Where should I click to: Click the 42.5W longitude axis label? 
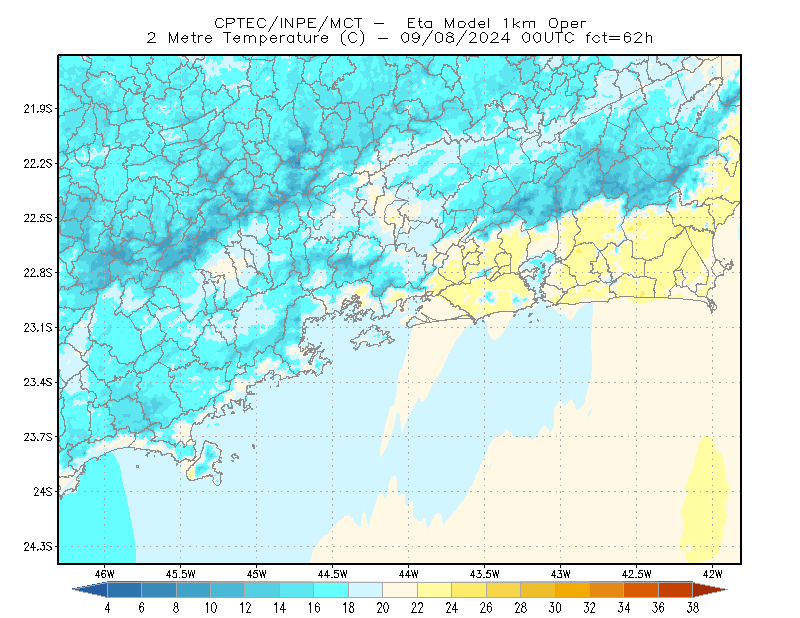click(x=636, y=574)
